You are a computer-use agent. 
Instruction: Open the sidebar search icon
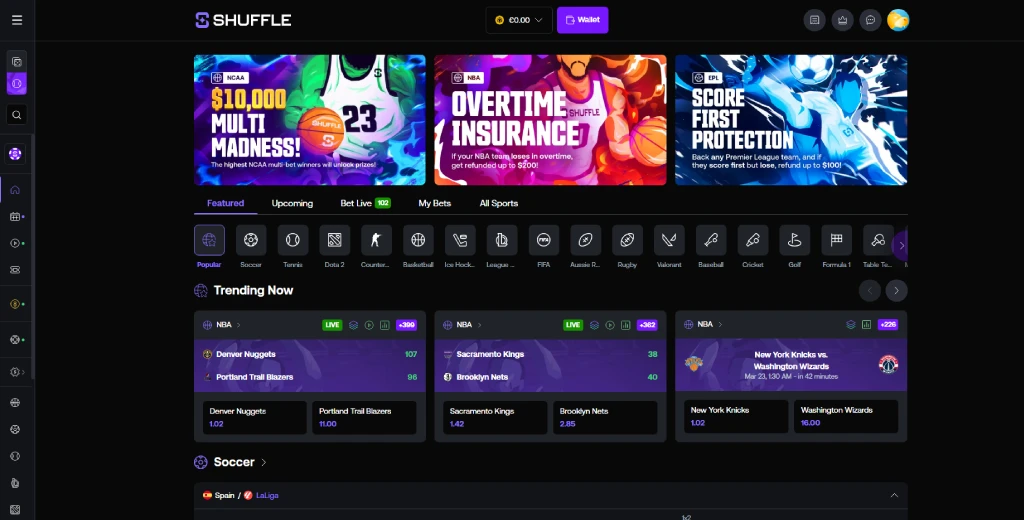17,115
